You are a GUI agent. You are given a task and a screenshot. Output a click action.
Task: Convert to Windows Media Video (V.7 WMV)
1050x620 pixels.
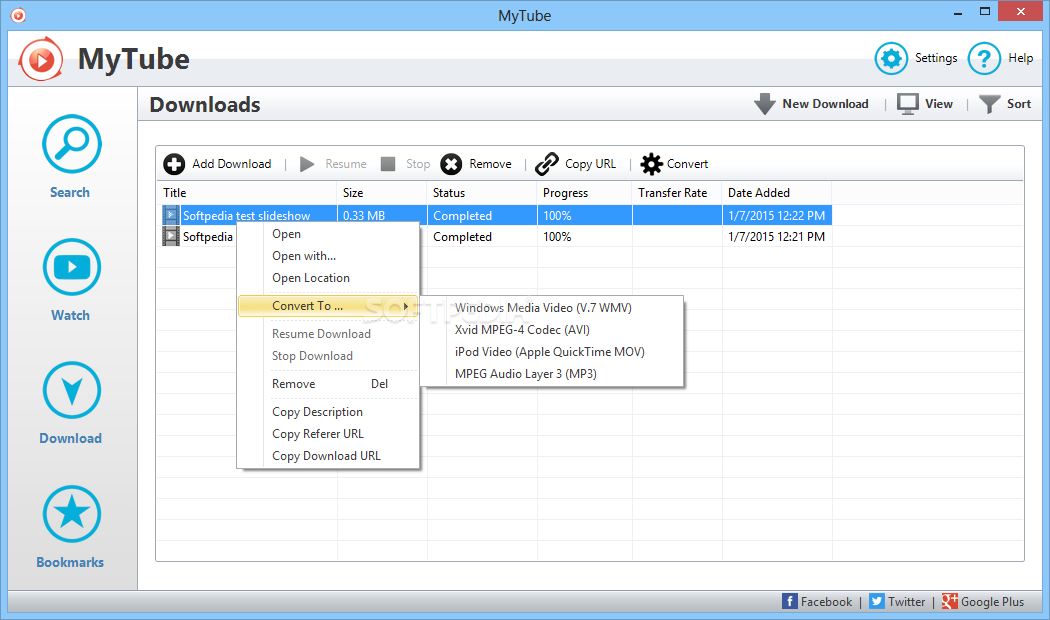pyautogui.click(x=552, y=308)
